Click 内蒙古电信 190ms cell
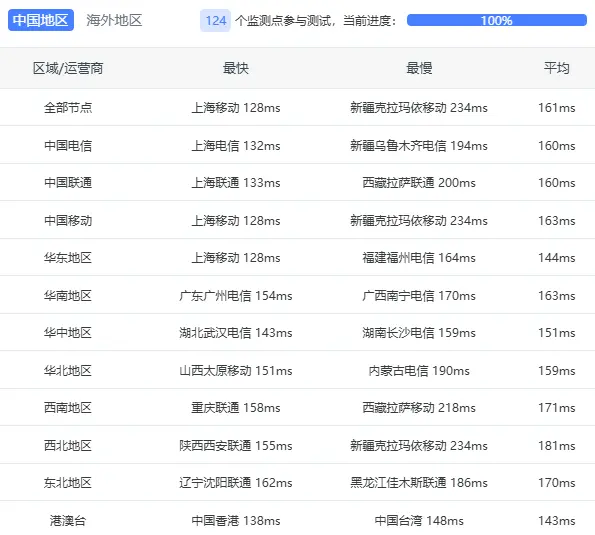 [x=419, y=370]
